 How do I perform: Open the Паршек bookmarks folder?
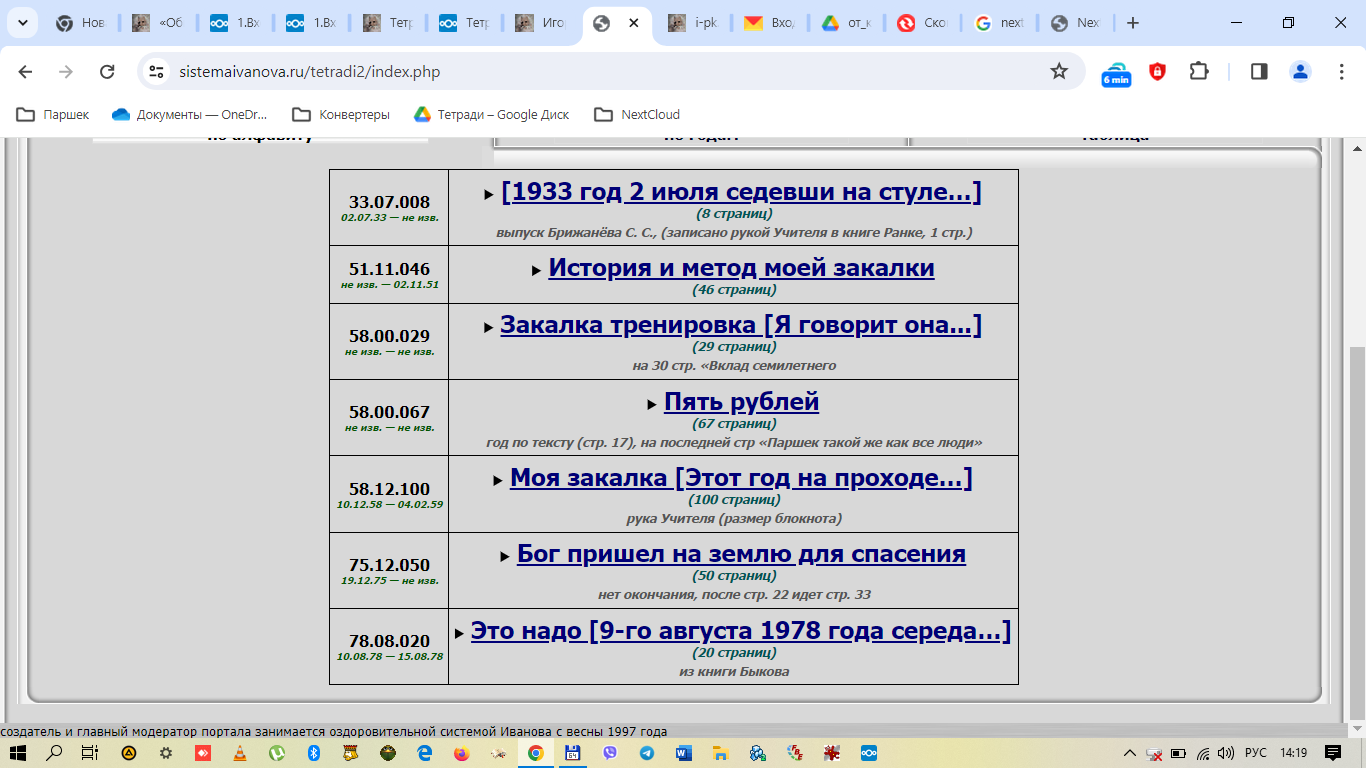(x=53, y=114)
